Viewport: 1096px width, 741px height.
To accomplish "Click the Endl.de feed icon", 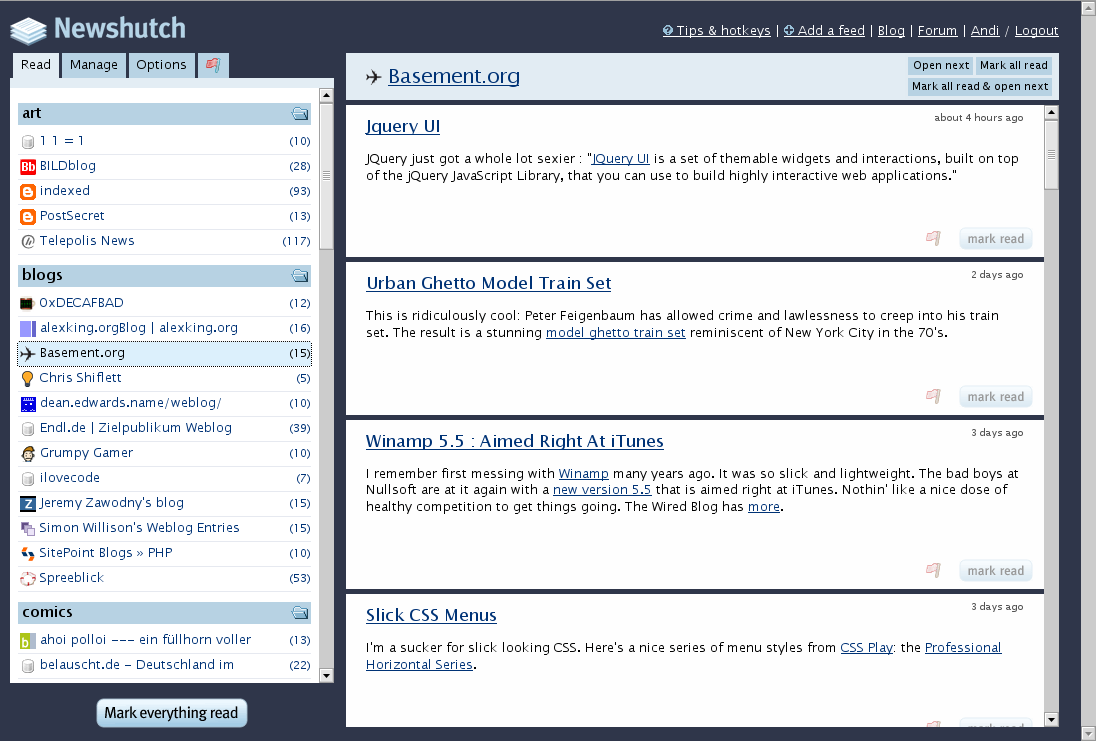I will click(28, 429).
